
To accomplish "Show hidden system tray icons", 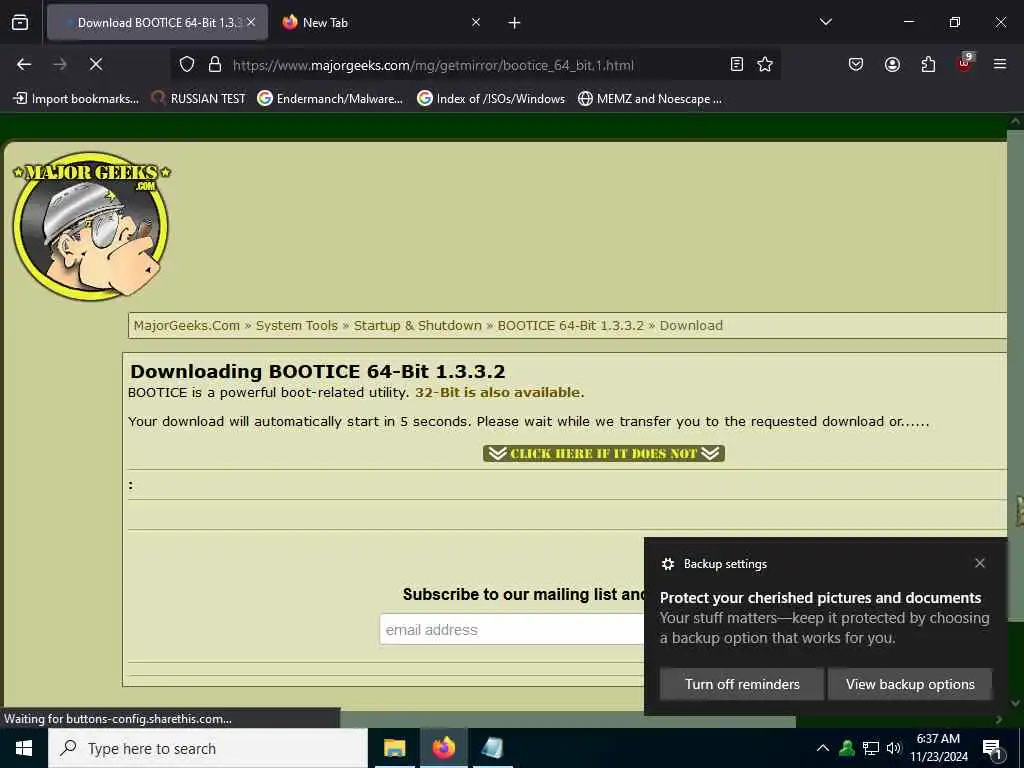I will pos(823,748).
